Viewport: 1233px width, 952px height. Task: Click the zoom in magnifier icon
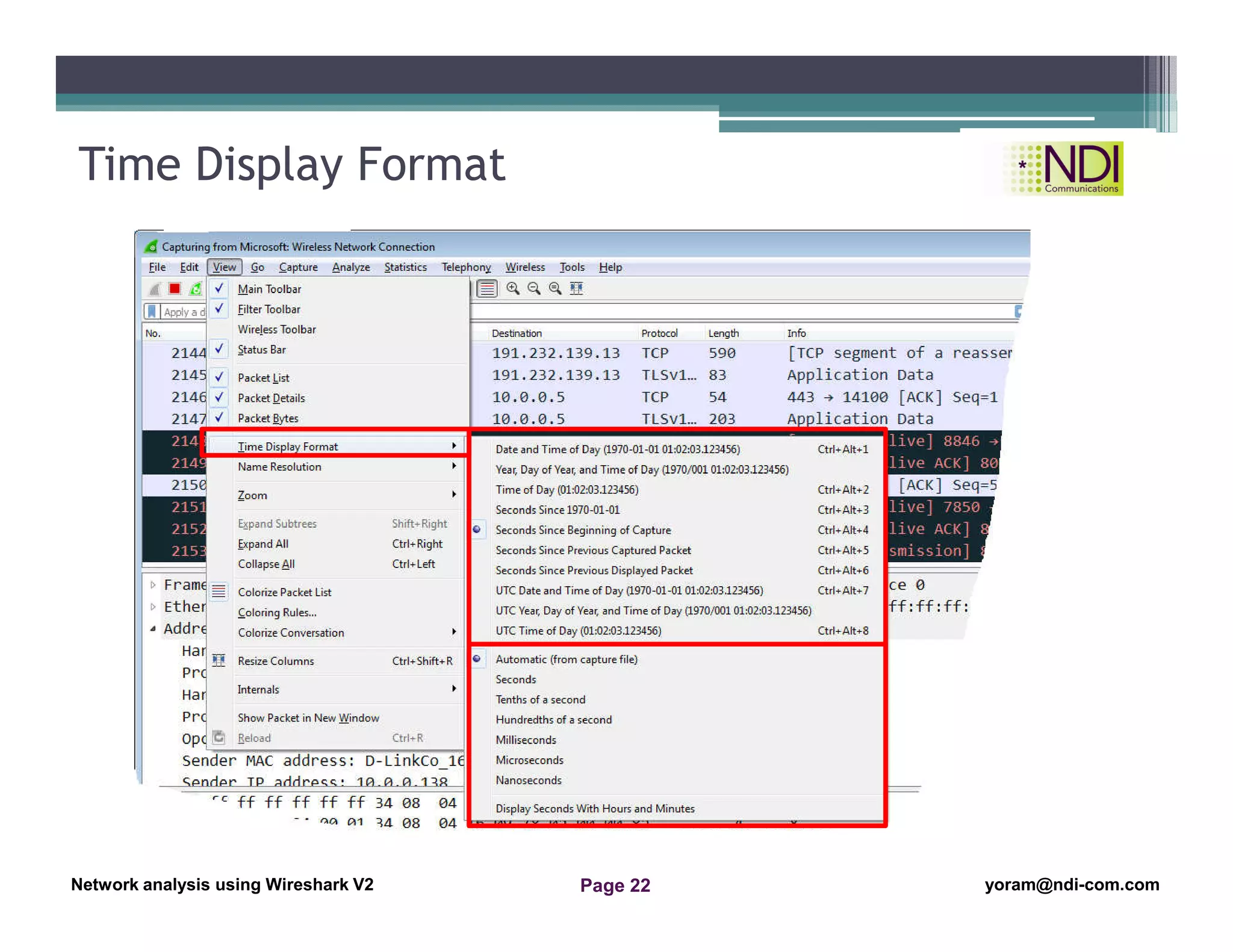tap(513, 289)
